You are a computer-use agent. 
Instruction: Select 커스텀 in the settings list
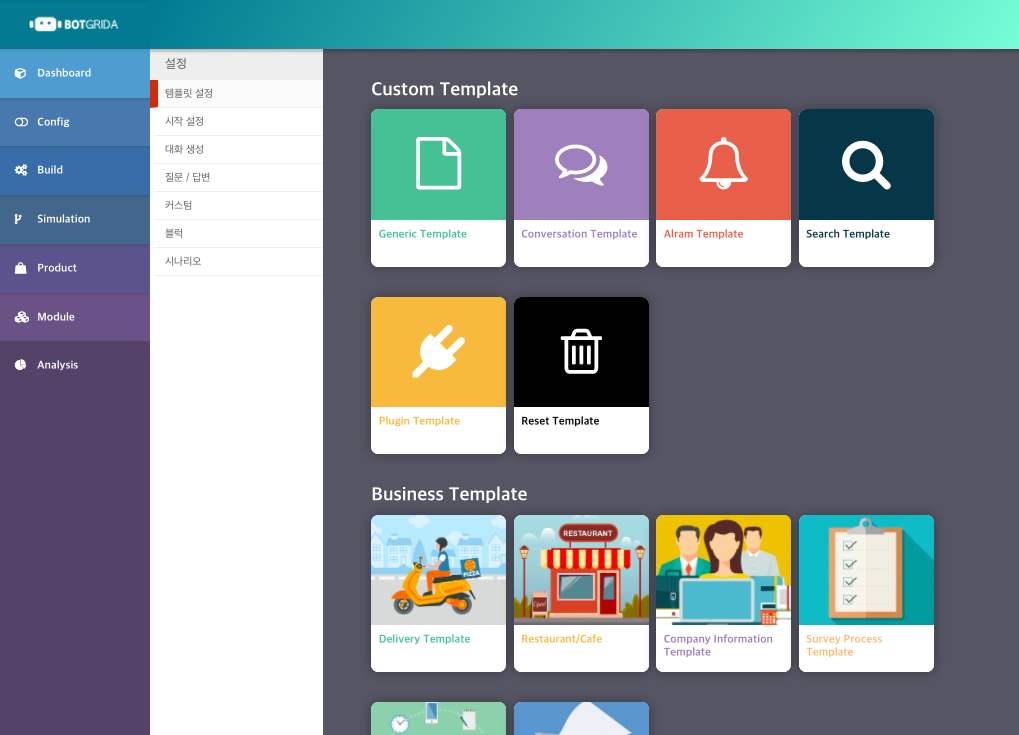click(x=237, y=205)
